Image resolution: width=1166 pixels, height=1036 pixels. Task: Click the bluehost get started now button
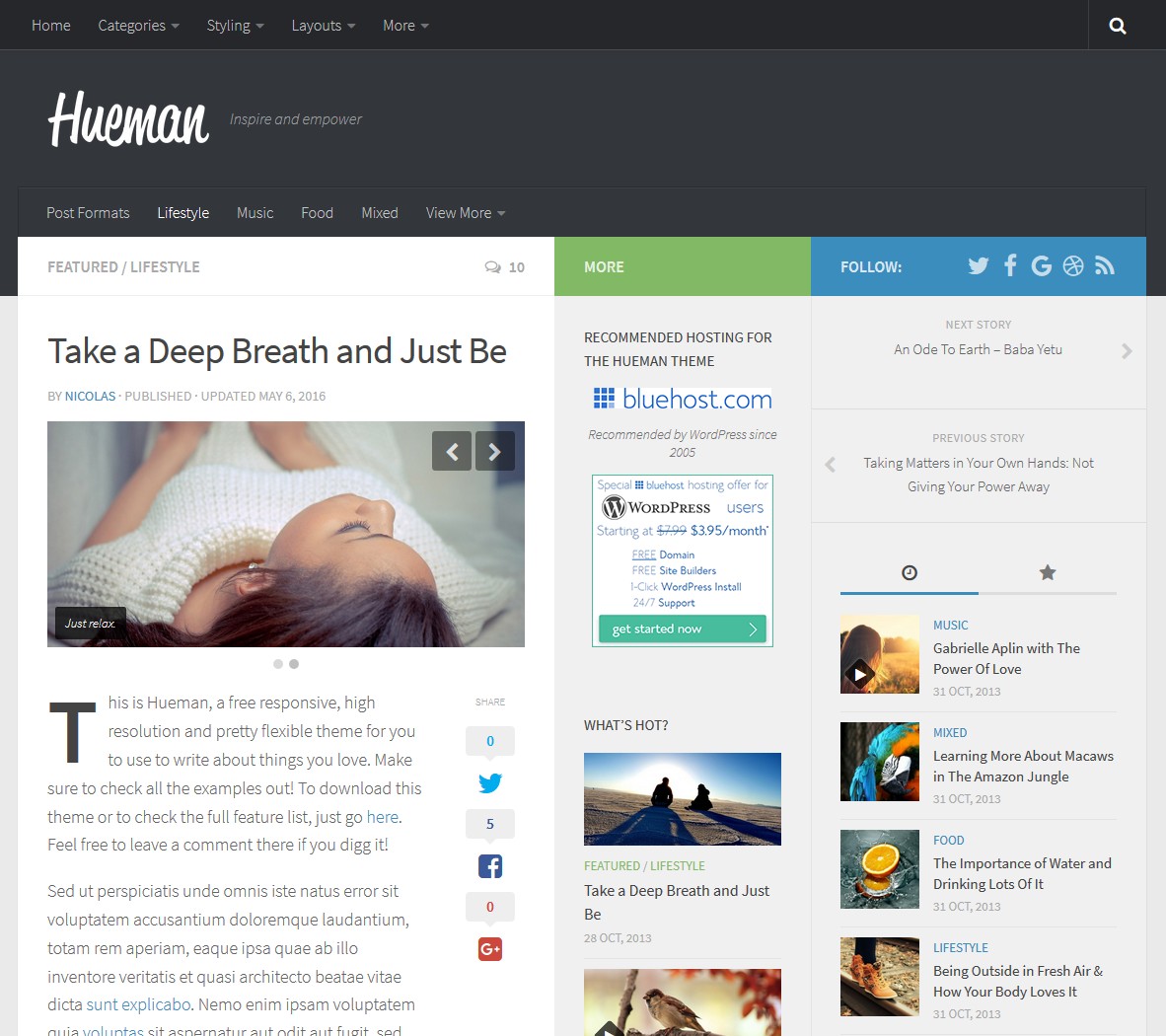[682, 629]
